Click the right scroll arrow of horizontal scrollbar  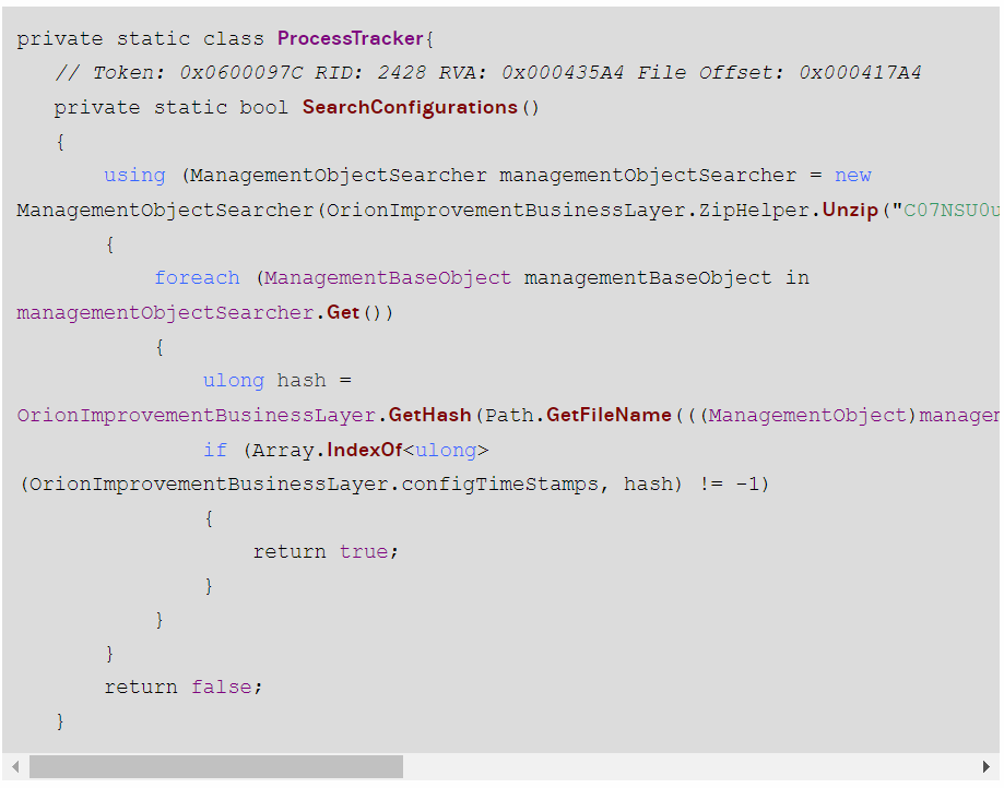coord(987,767)
